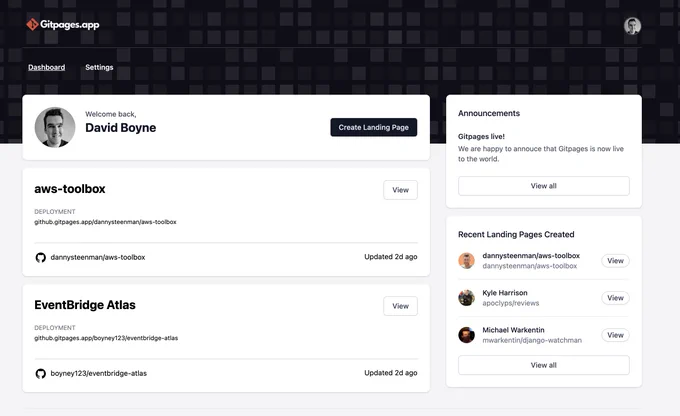View Michael Warkentin's django-watchman page

click(615, 335)
